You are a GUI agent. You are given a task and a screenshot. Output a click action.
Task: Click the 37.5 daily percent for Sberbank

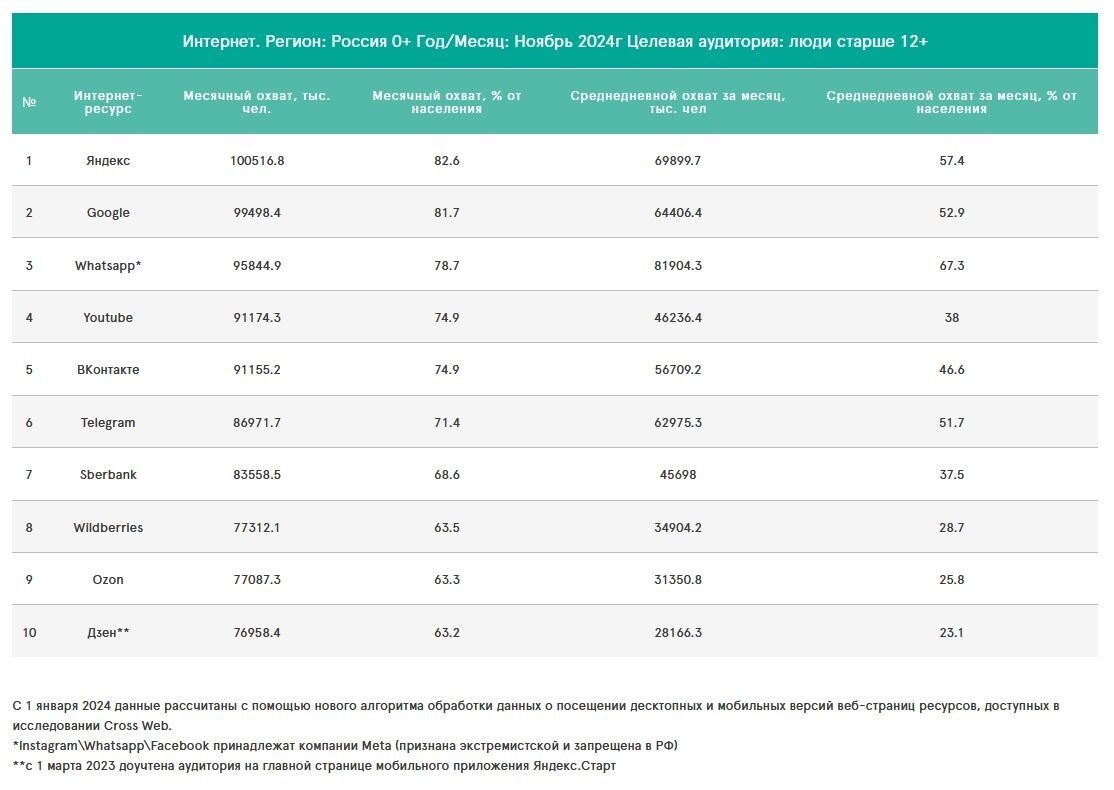(x=951, y=475)
